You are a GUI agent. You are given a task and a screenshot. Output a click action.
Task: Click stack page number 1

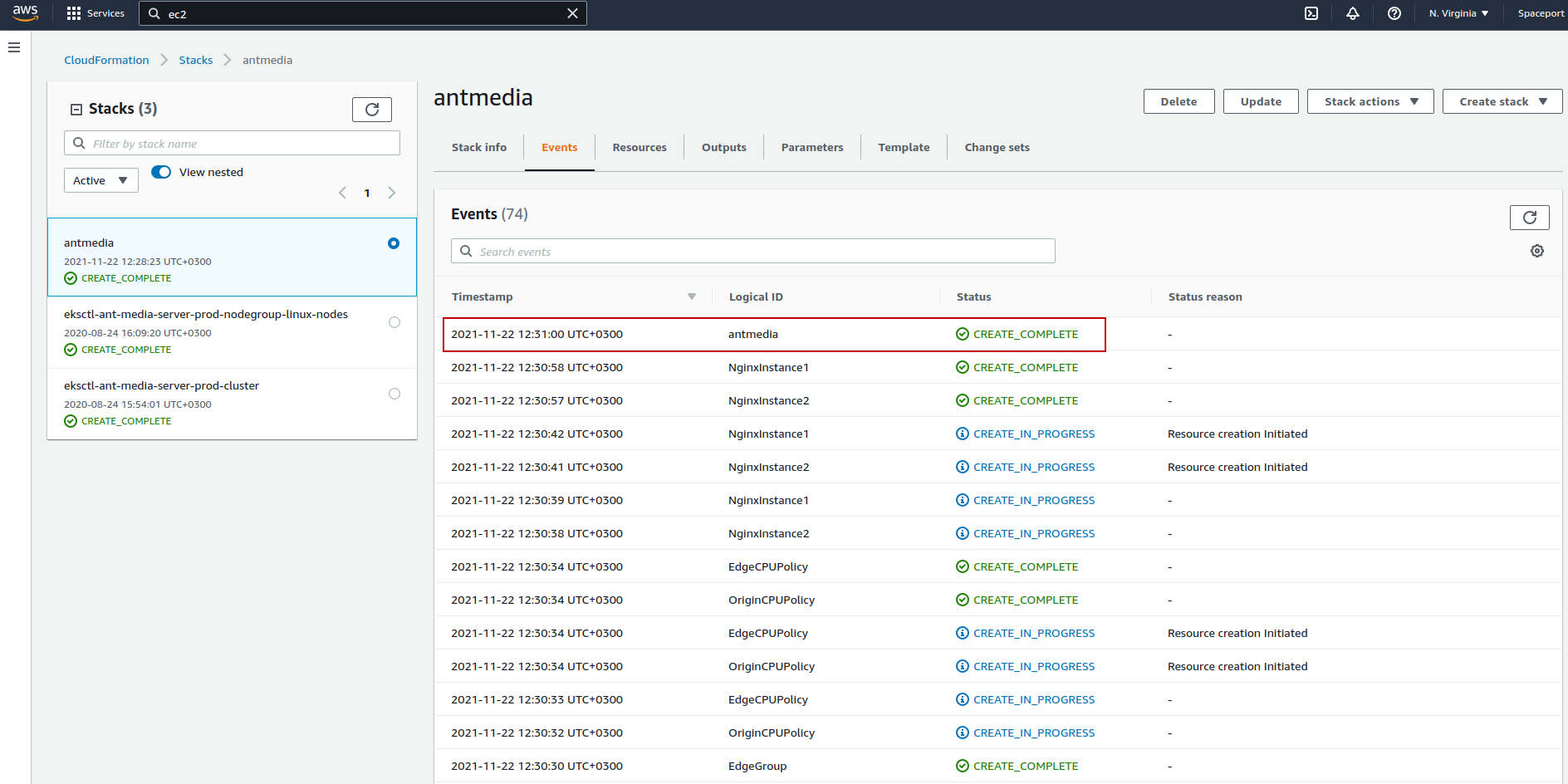pyautogui.click(x=367, y=193)
